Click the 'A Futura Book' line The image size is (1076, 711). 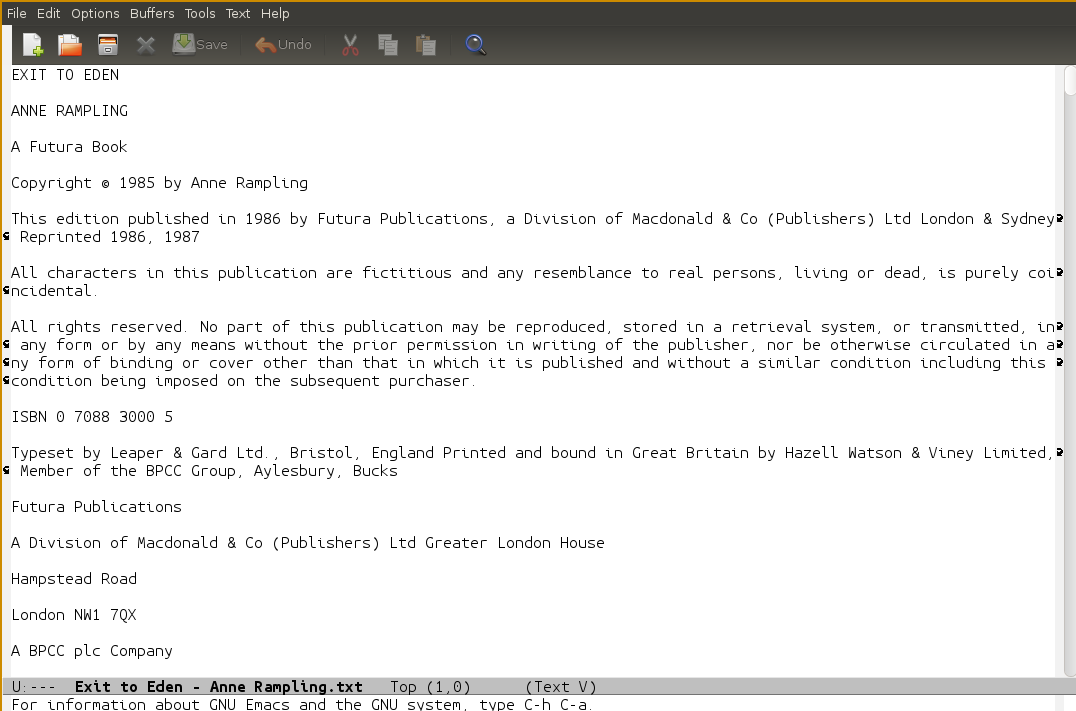click(x=69, y=146)
